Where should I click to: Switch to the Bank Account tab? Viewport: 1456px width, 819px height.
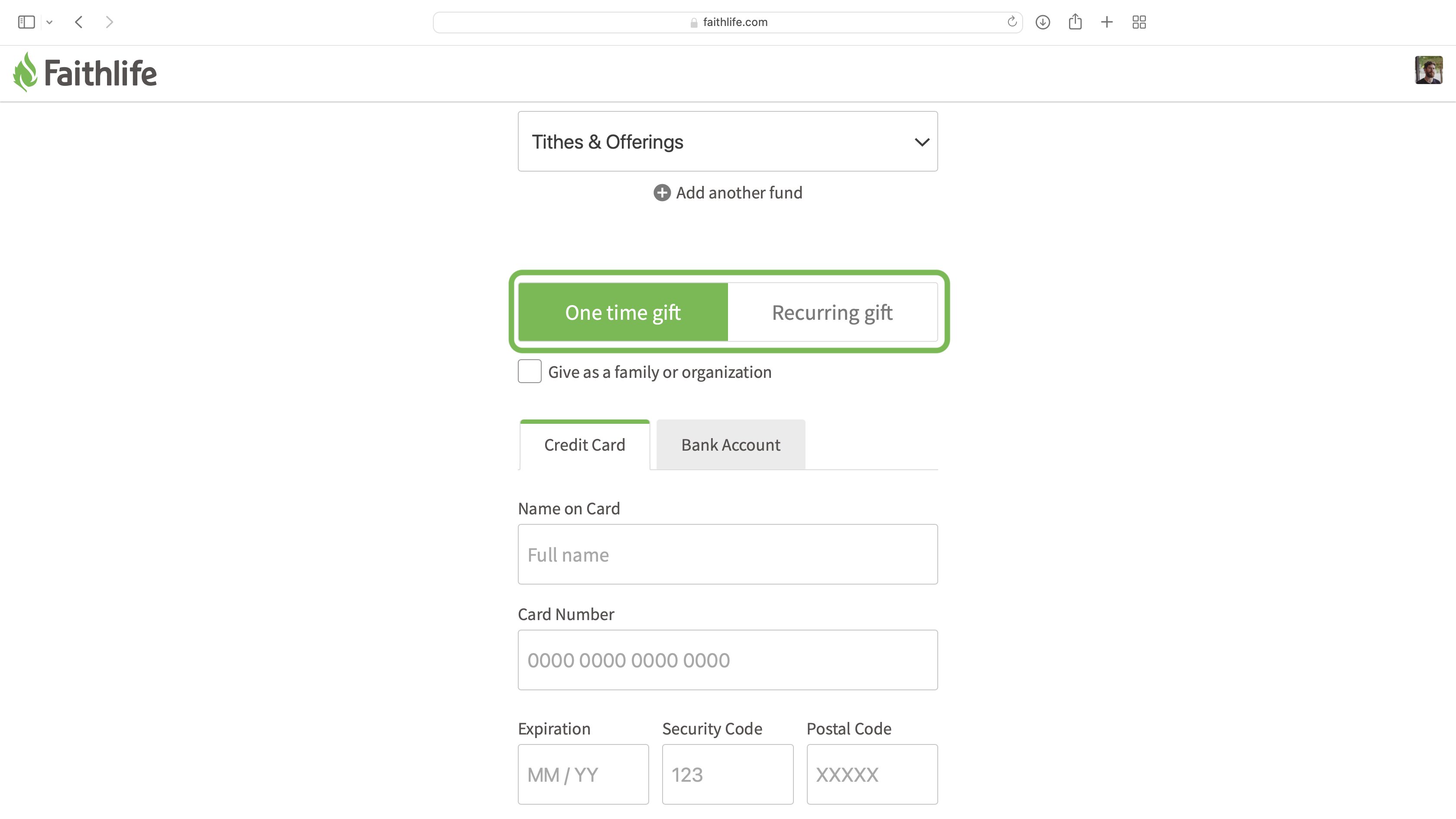click(x=730, y=445)
